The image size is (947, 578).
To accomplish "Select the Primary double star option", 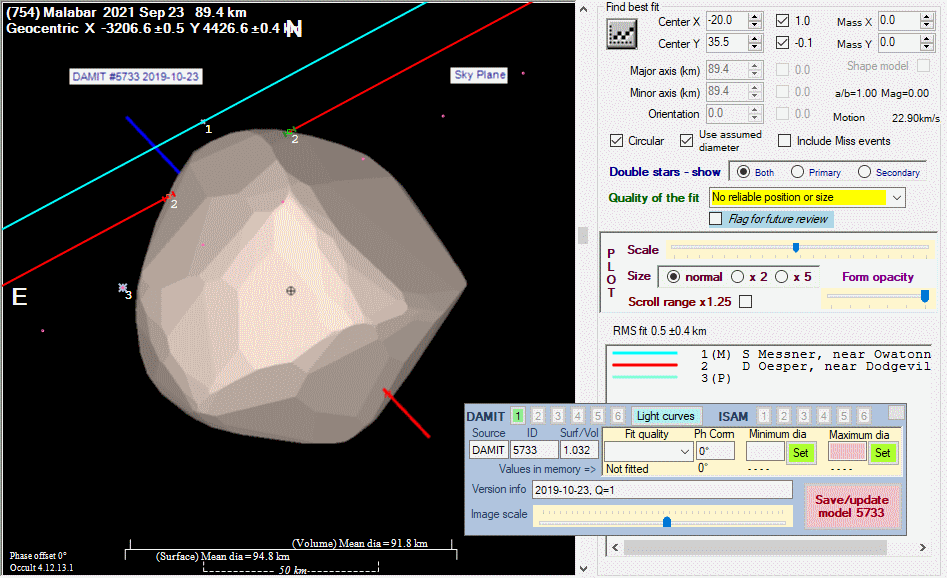I will point(798,172).
